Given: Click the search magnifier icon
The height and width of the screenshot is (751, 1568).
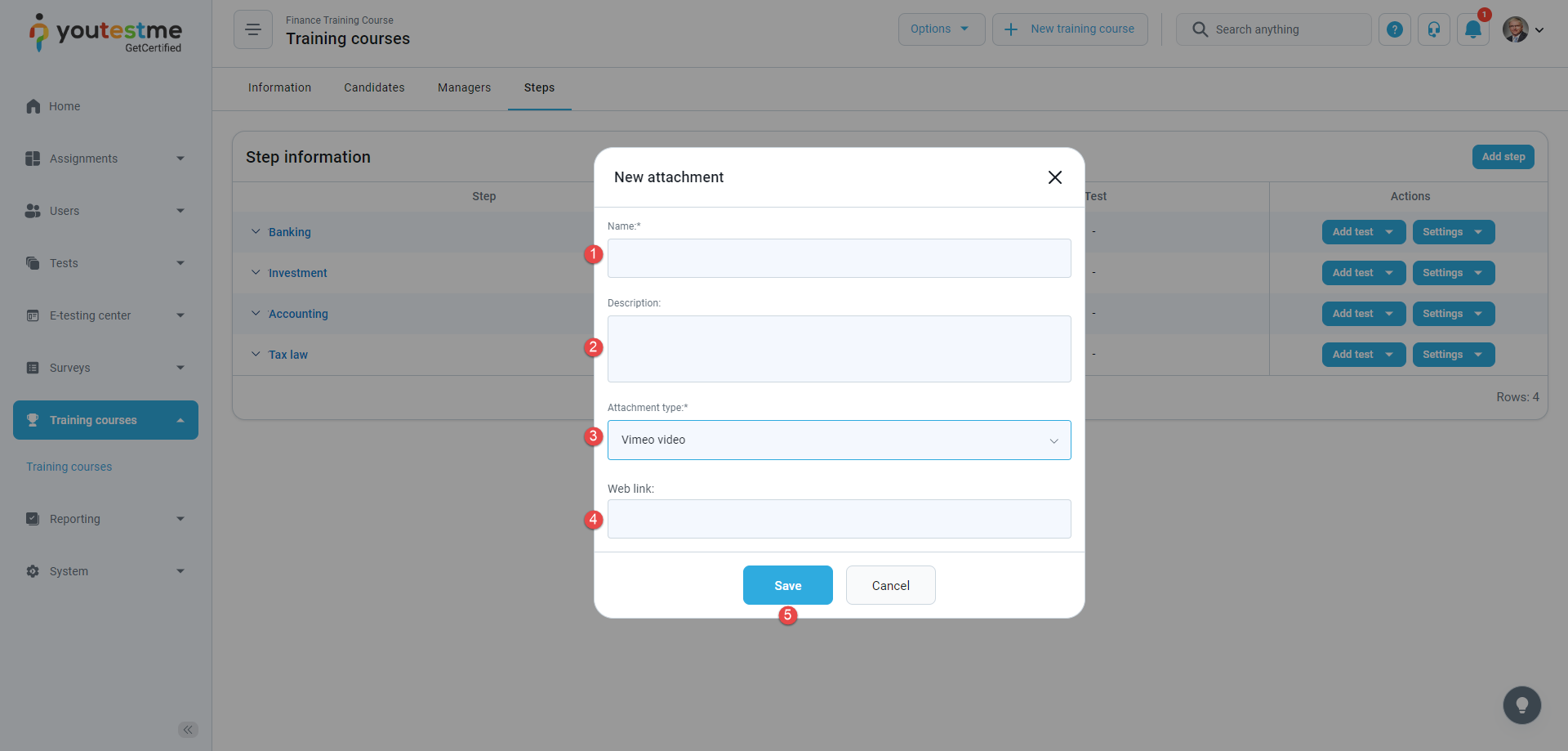Looking at the screenshot, I should 1200,29.
